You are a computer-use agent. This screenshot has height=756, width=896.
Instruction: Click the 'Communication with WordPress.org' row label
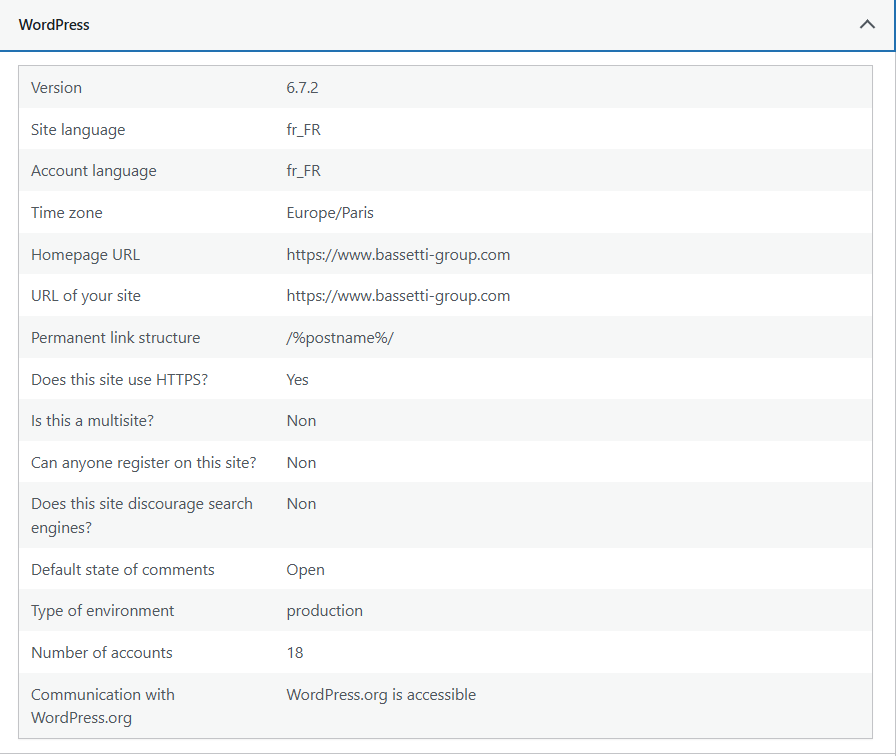(x=102, y=706)
